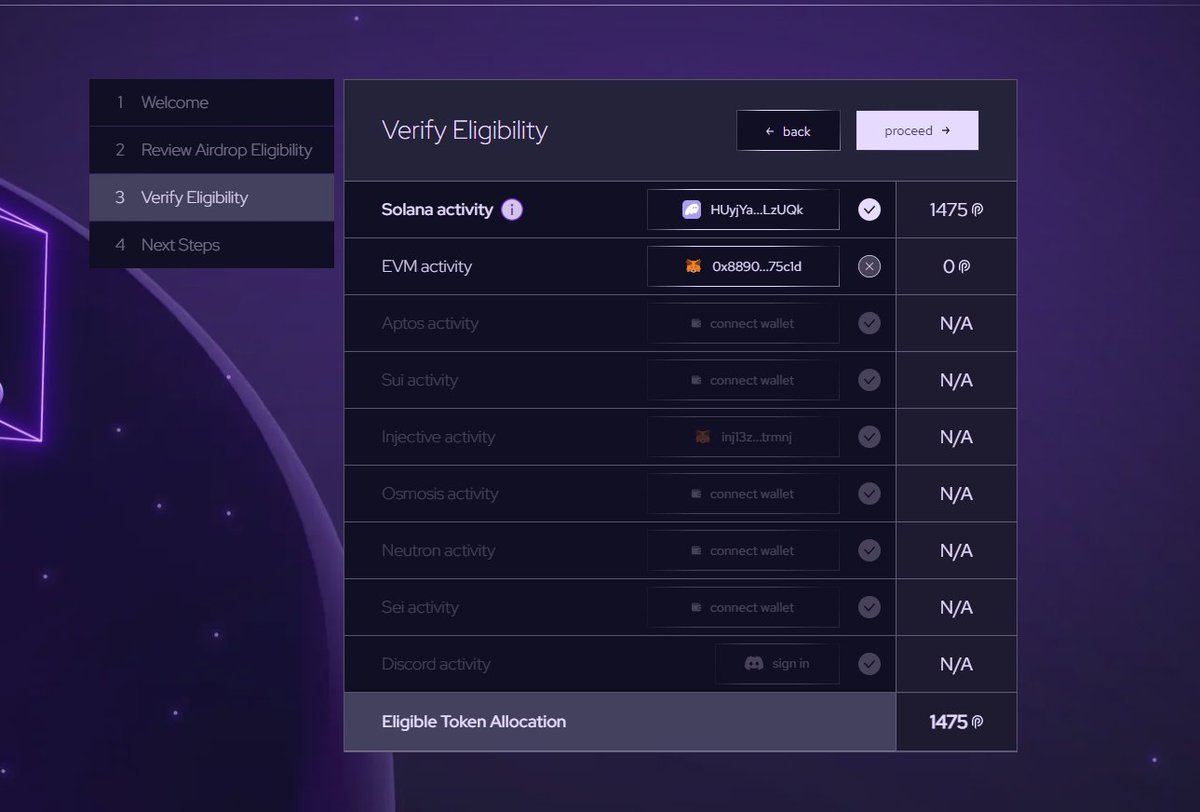This screenshot has height=812, width=1200.
Task: Click the Sei activity checkmark icon
Action: point(869,607)
